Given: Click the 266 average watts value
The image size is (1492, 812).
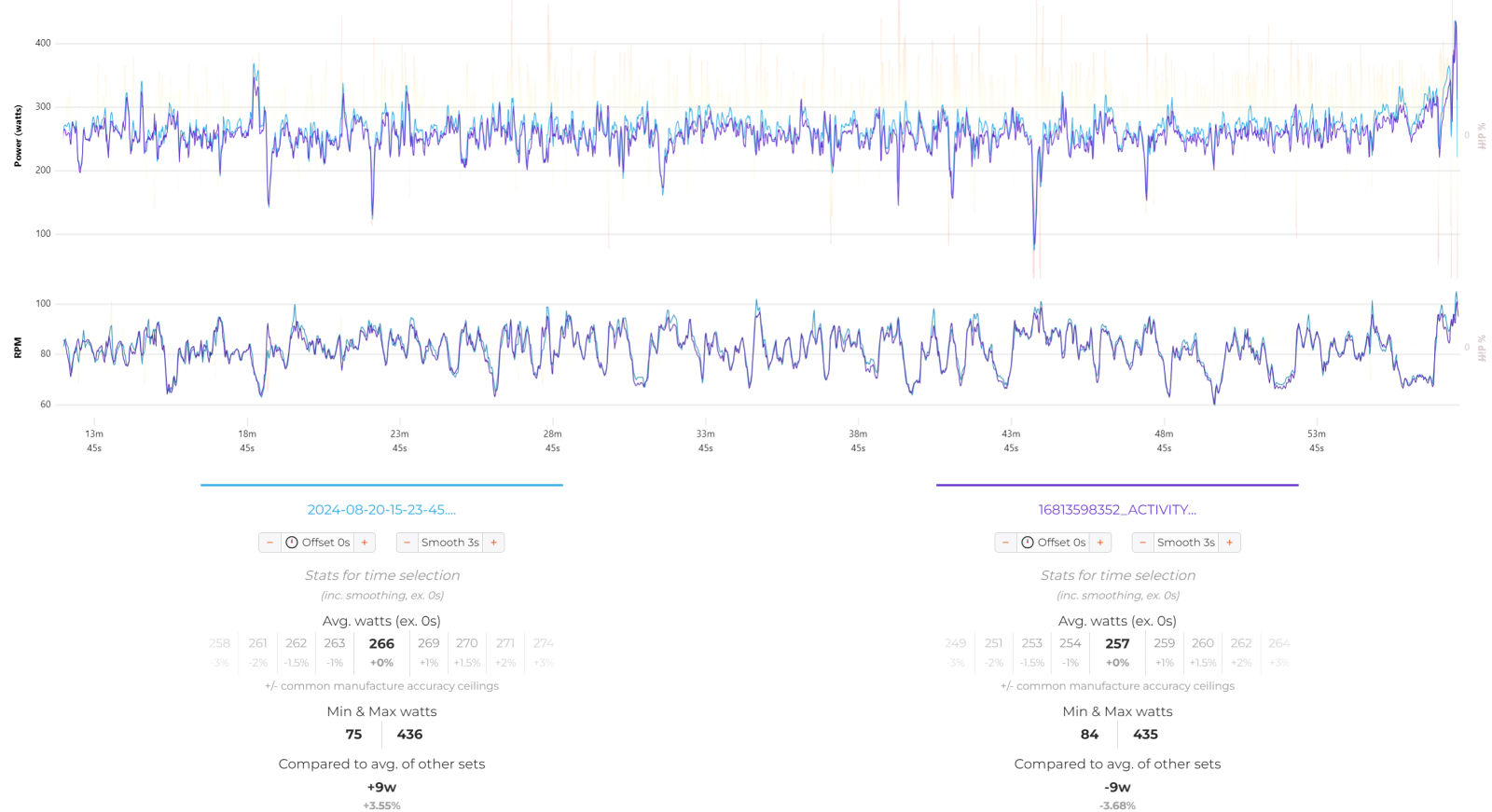Looking at the screenshot, I should coord(381,643).
